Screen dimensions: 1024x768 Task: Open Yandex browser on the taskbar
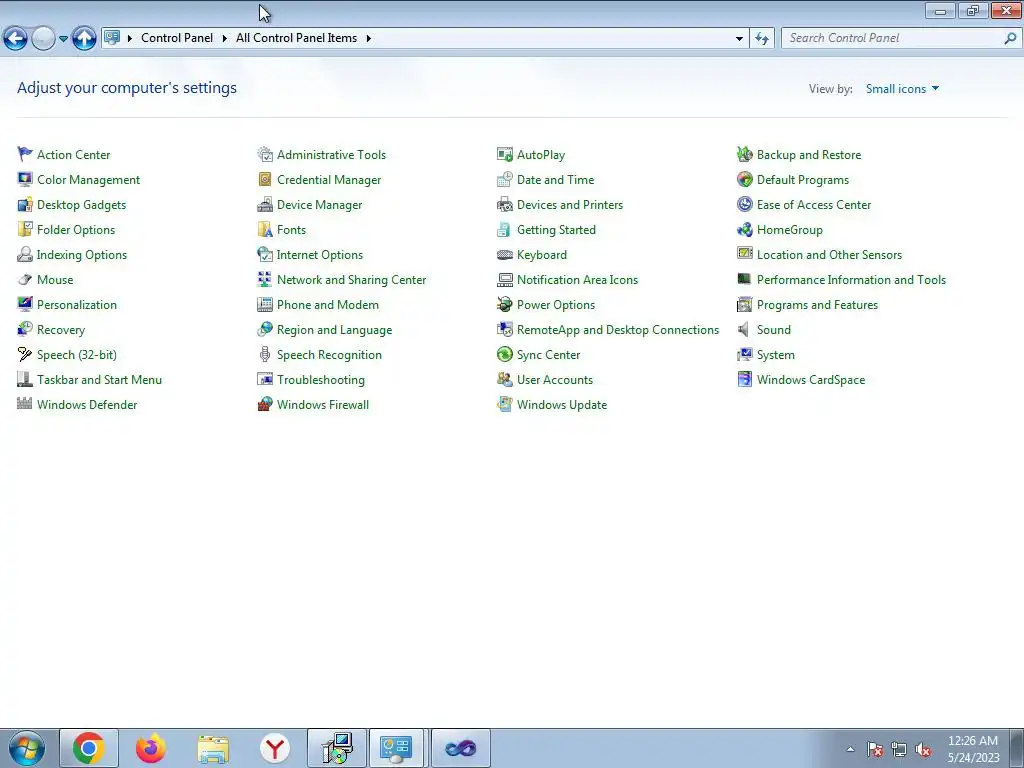coord(275,748)
